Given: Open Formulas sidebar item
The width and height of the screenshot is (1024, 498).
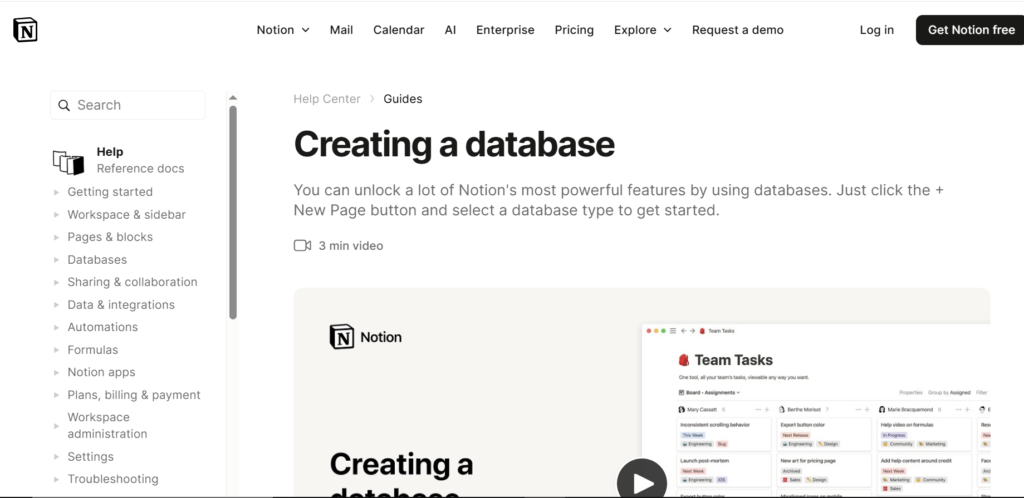Looking at the screenshot, I should point(93,350).
